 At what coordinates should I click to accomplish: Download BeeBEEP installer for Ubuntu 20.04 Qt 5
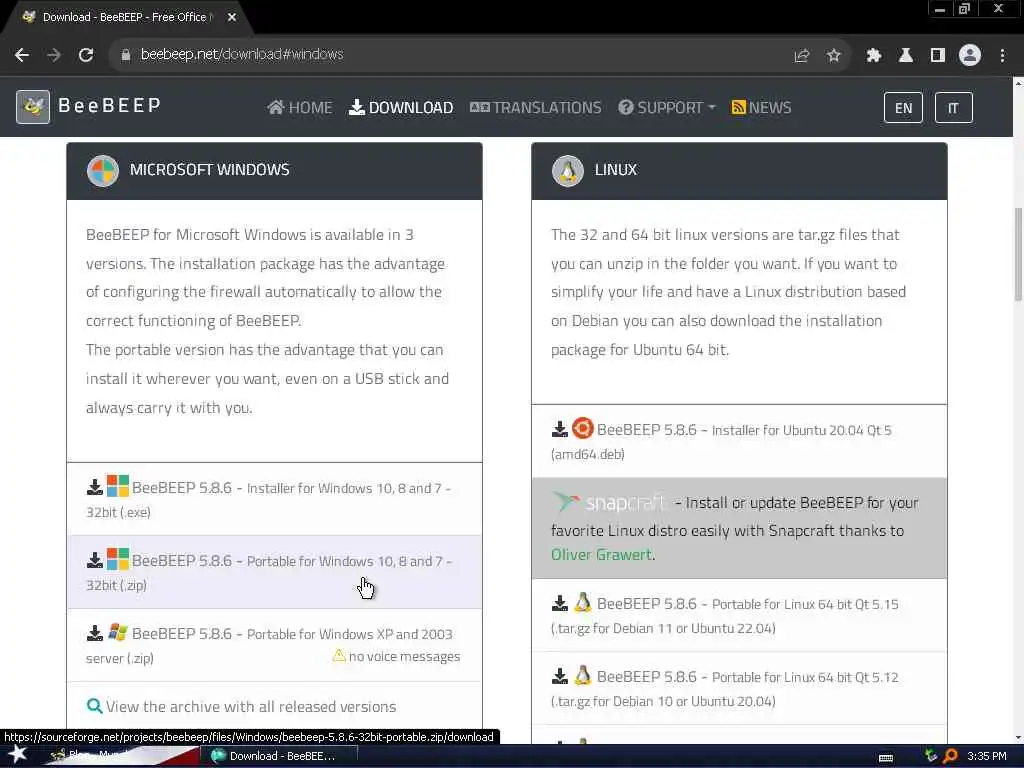tap(739, 441)
